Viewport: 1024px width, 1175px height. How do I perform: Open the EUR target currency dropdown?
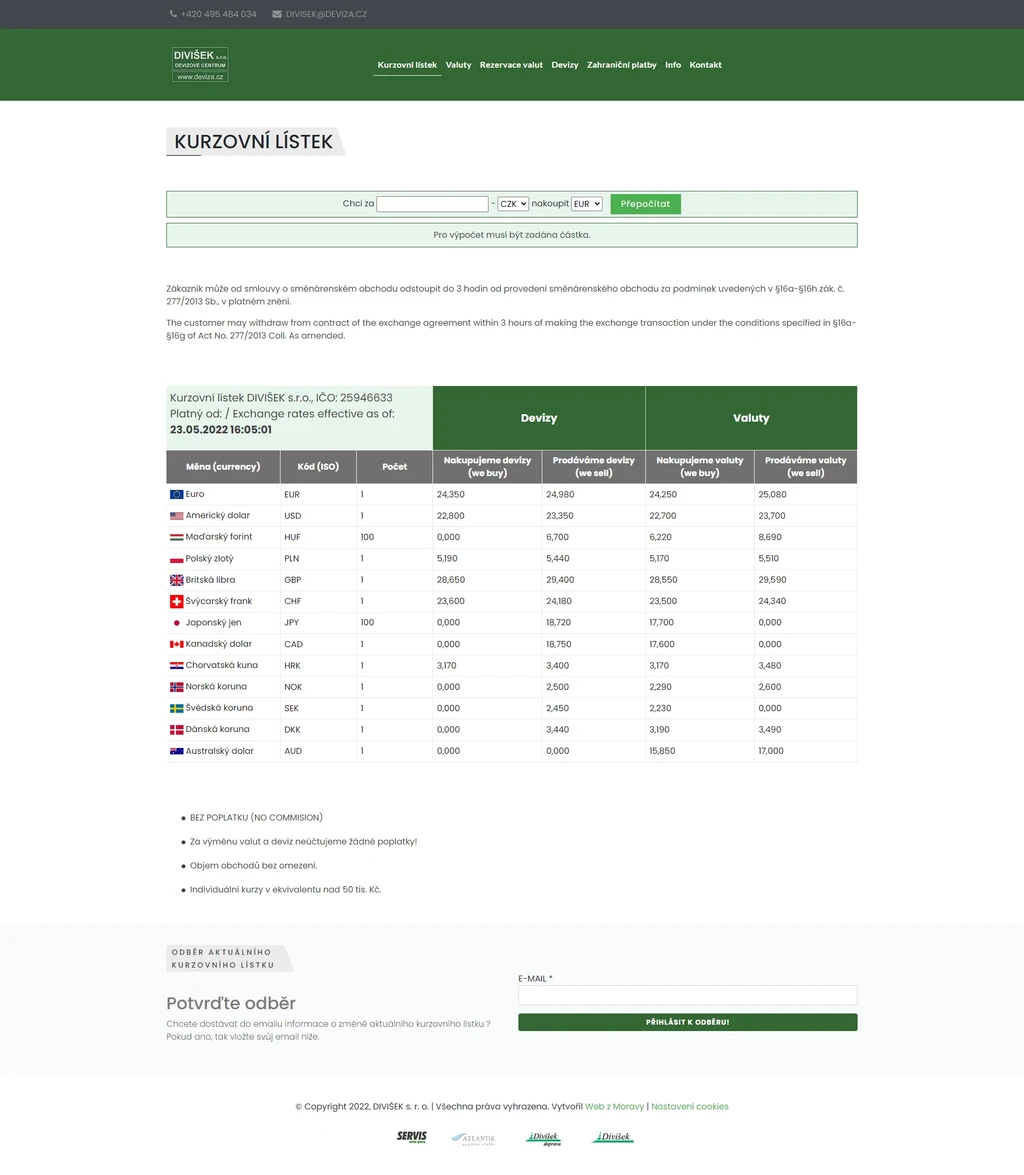586,204
